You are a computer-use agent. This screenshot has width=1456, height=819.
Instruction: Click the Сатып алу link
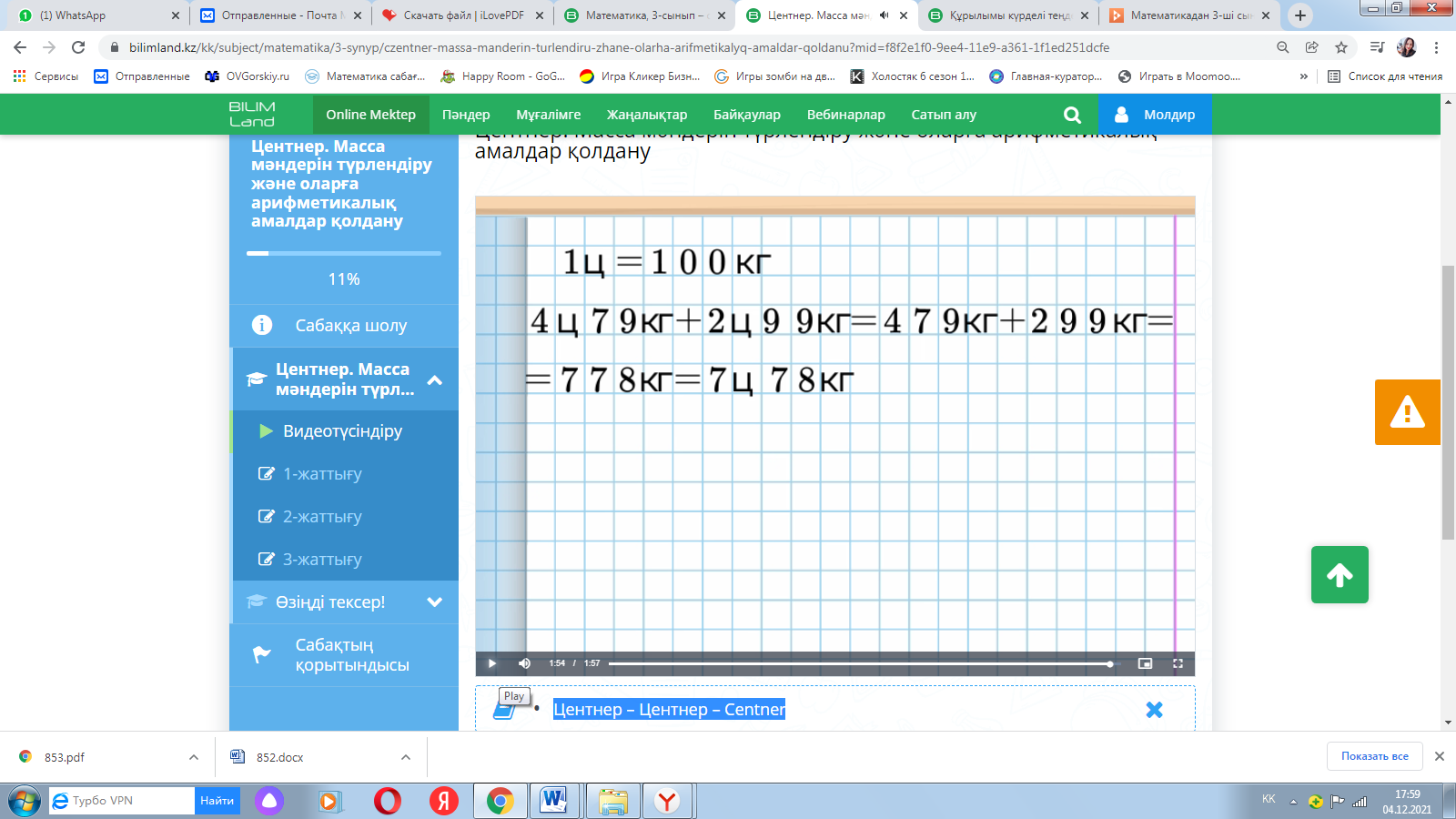pos(944,115)
